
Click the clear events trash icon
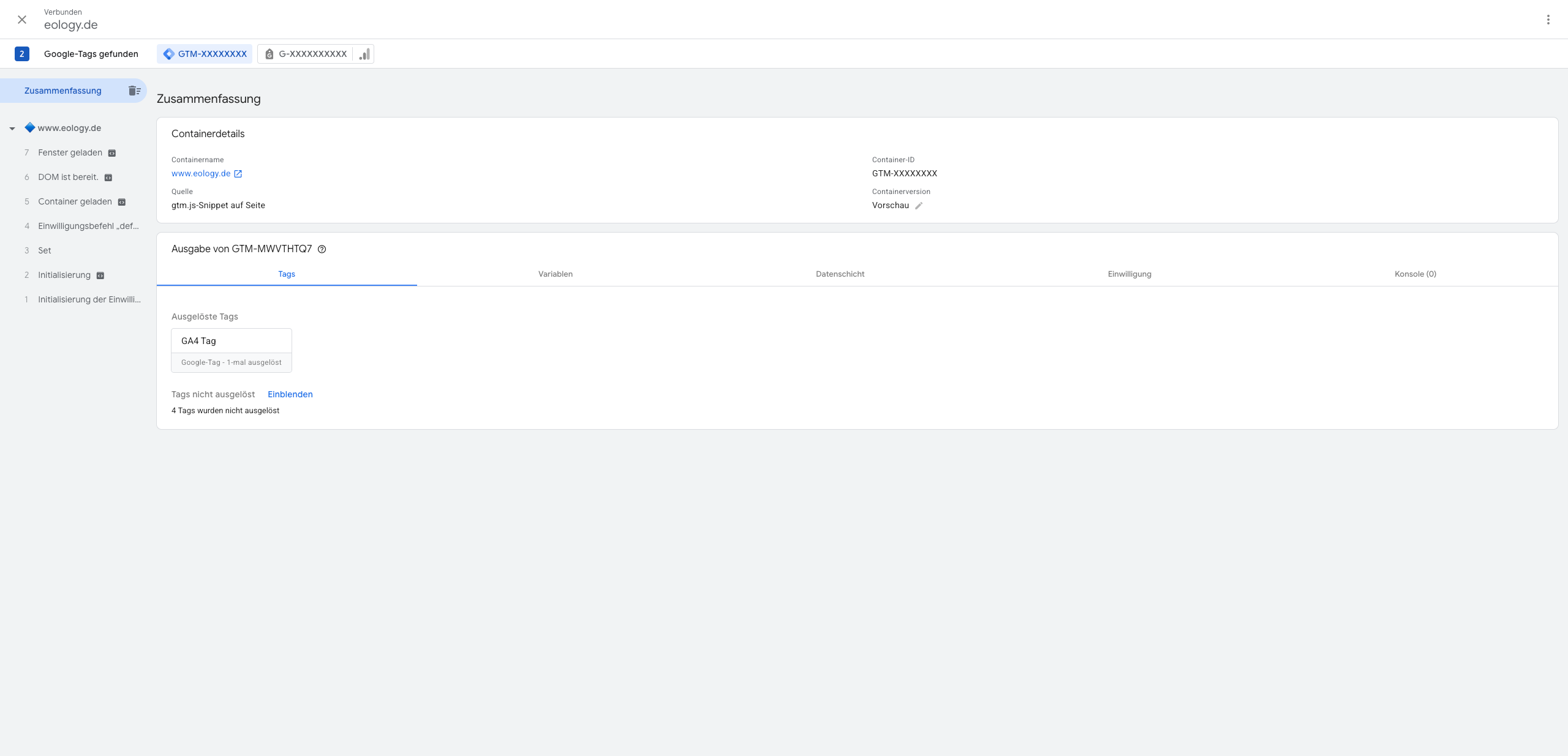click(134, 91)
